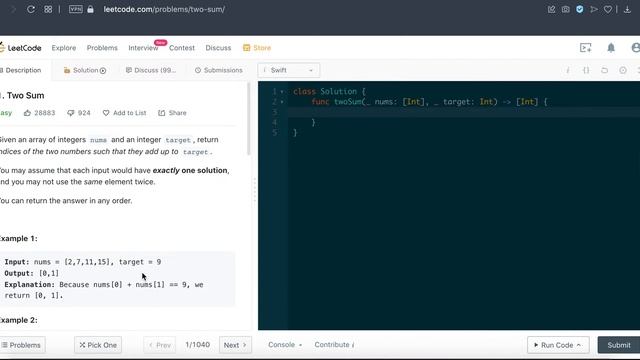Open the Contest nav item
The width and height of the screenshot is (640, 360).
tap(182, 48)
